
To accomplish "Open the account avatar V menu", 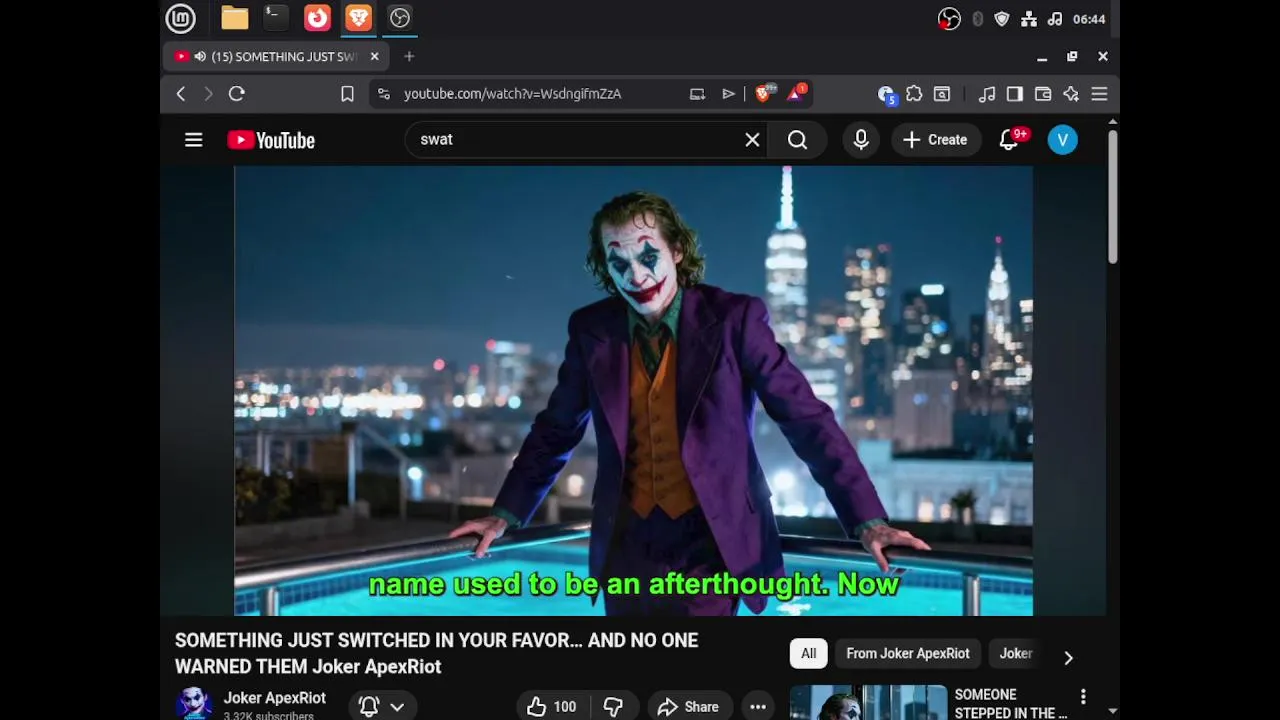I will [1063, 140].
